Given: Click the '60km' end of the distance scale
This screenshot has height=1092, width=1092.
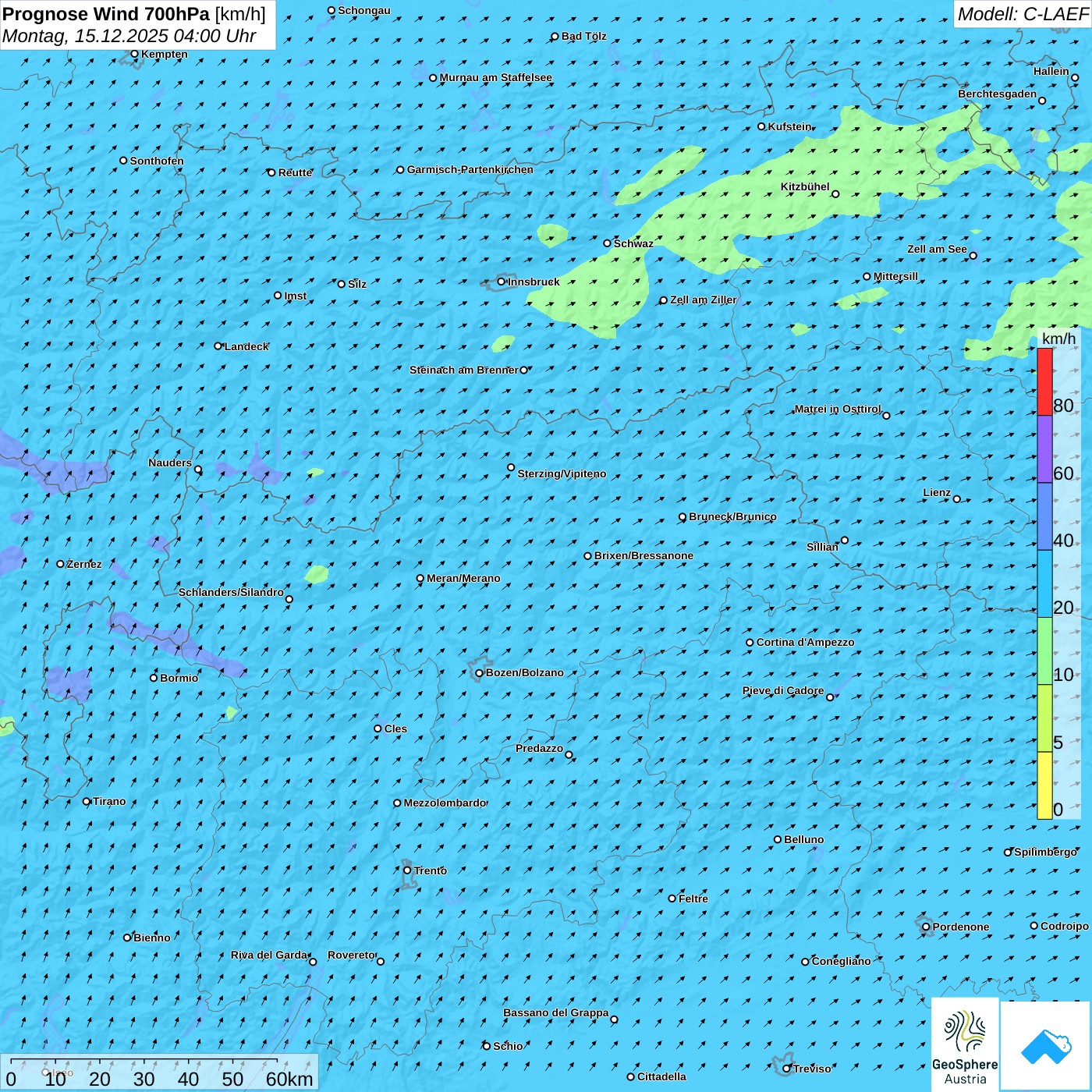Looking at the screenshot, I should (x=289, y=1079).
